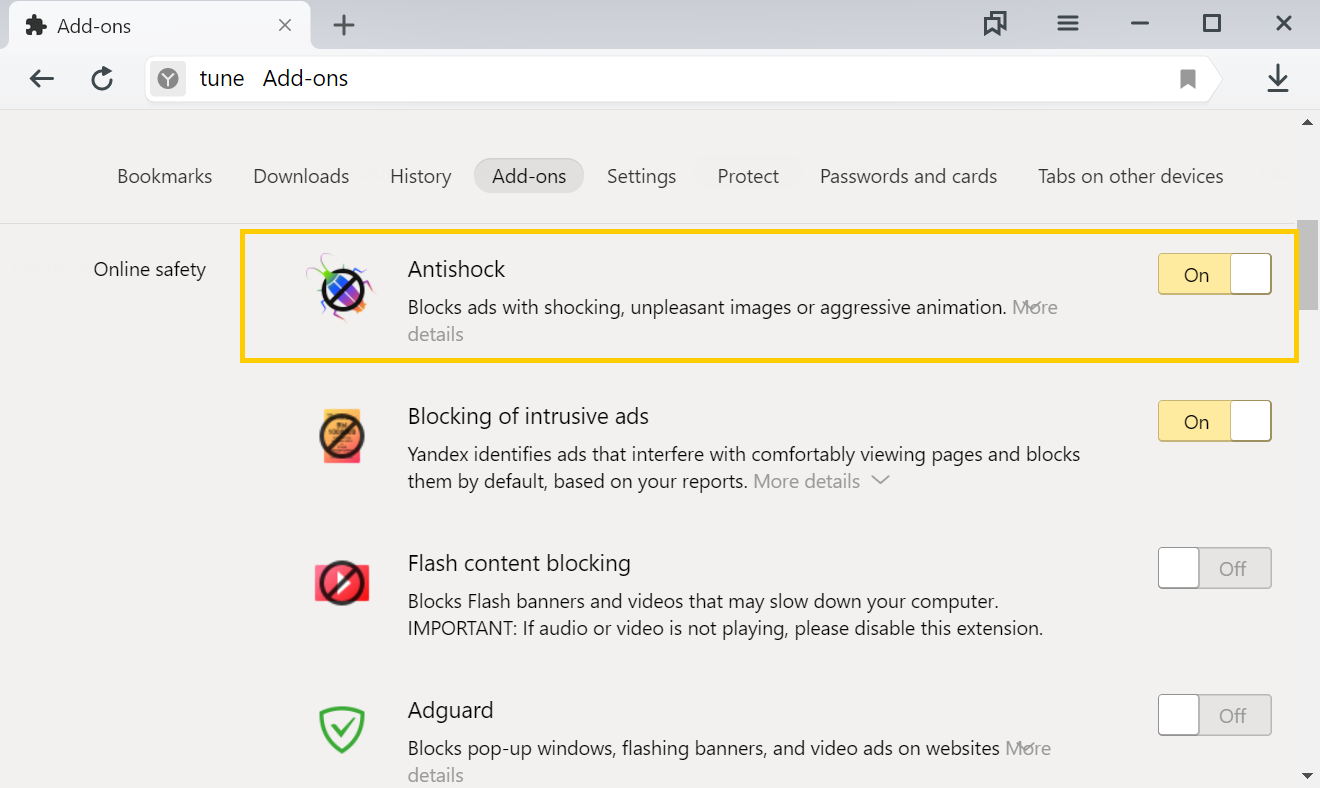Click the Antishock bug icon
1320x788 pixels.
click(341, 287)
